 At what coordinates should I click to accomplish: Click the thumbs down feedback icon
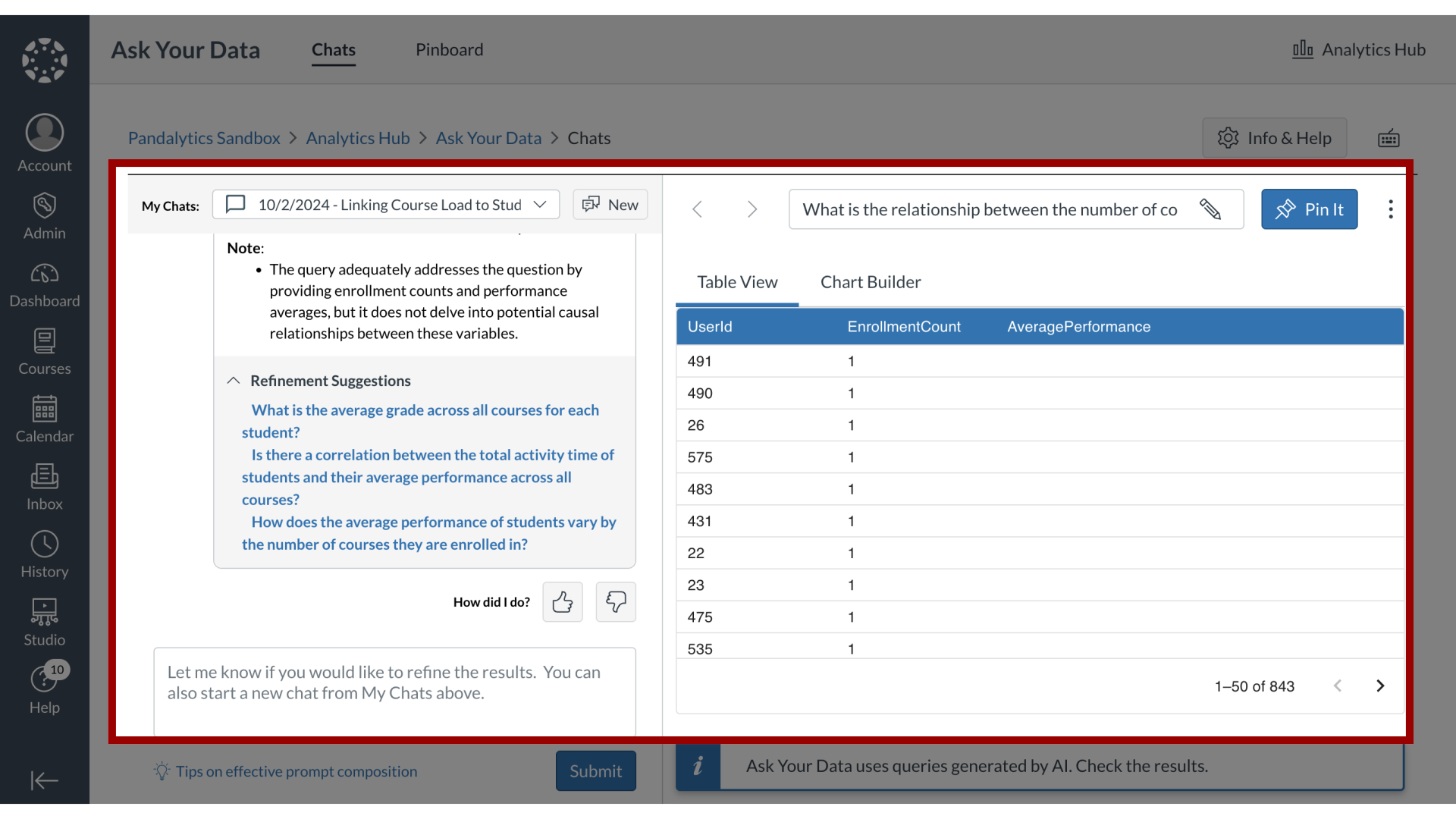tap(614, 601)
